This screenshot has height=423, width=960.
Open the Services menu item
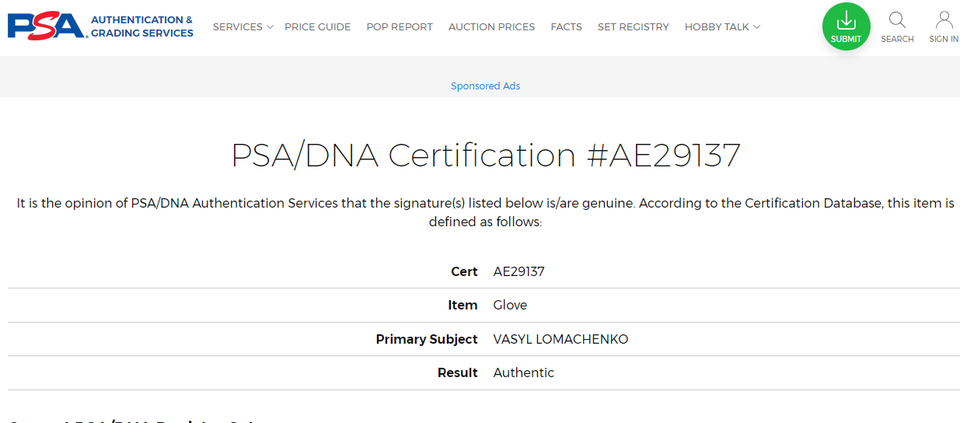238,27
